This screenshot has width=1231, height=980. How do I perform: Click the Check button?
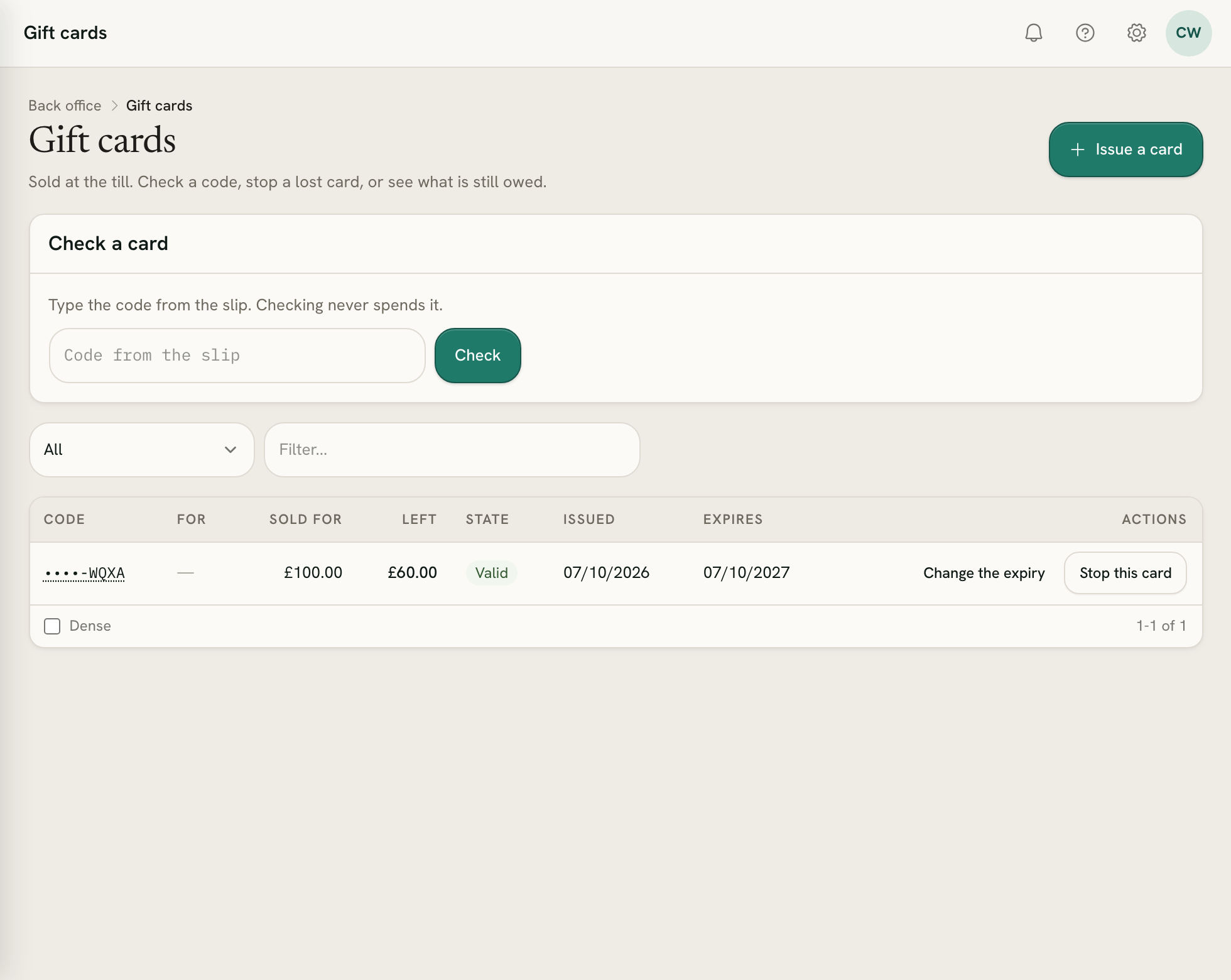pos(478,356)
